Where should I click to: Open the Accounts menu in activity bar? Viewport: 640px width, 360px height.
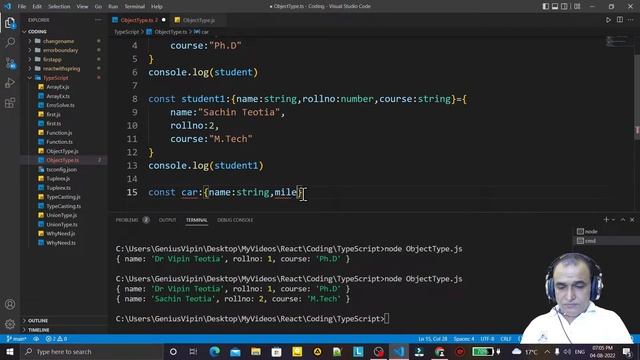click(x=10, y=304)
